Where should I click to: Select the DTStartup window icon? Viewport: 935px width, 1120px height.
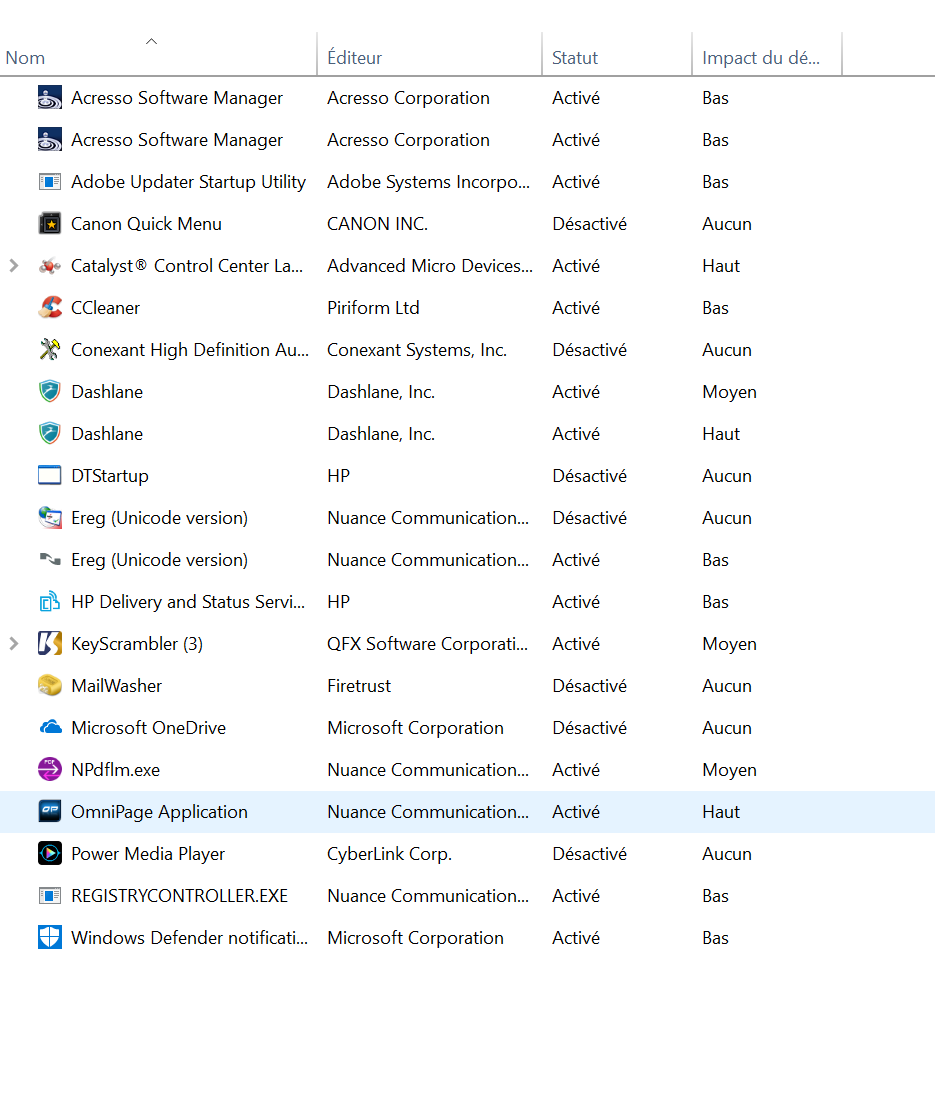pos(49,476)
